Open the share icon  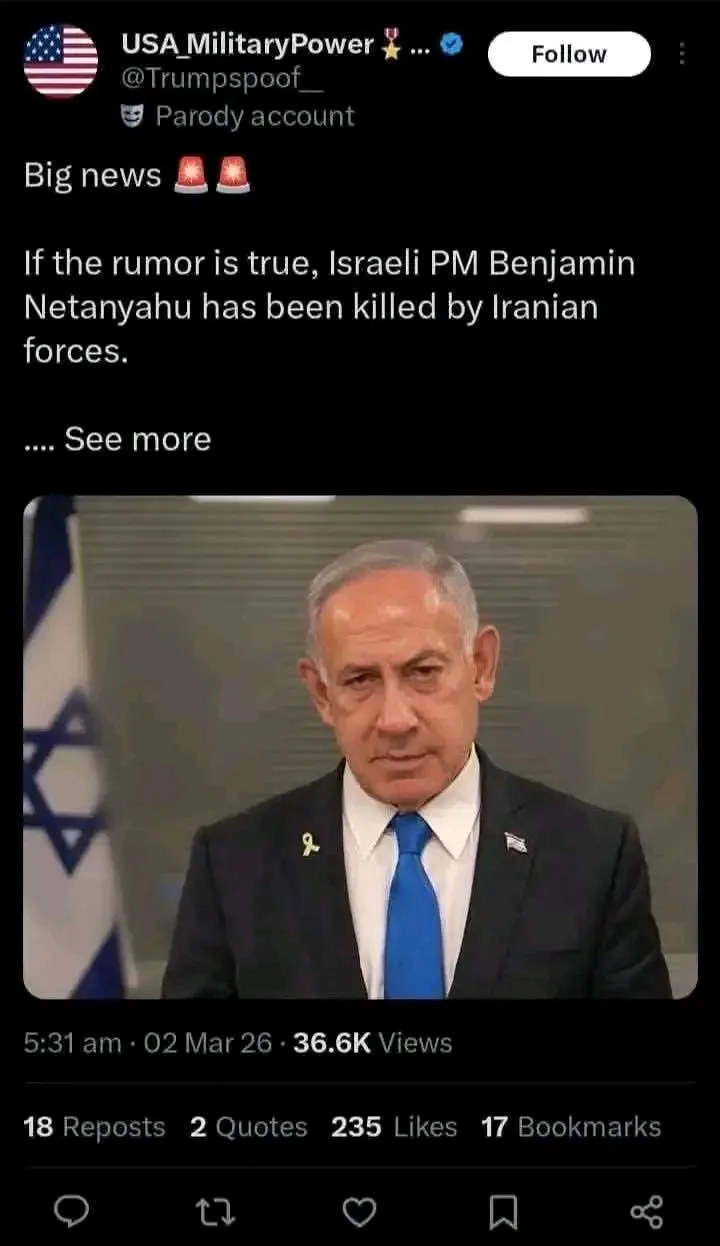click(646, 1212)
